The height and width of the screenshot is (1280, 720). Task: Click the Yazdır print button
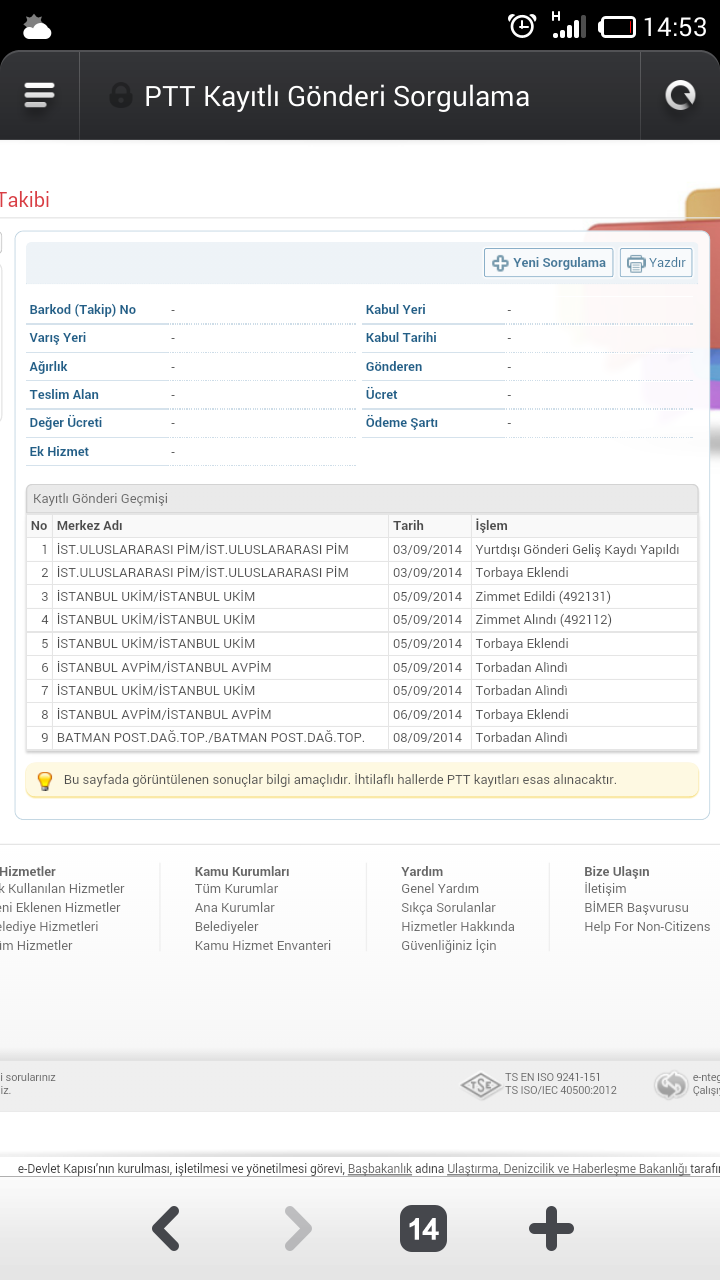[x=656, y=263]
